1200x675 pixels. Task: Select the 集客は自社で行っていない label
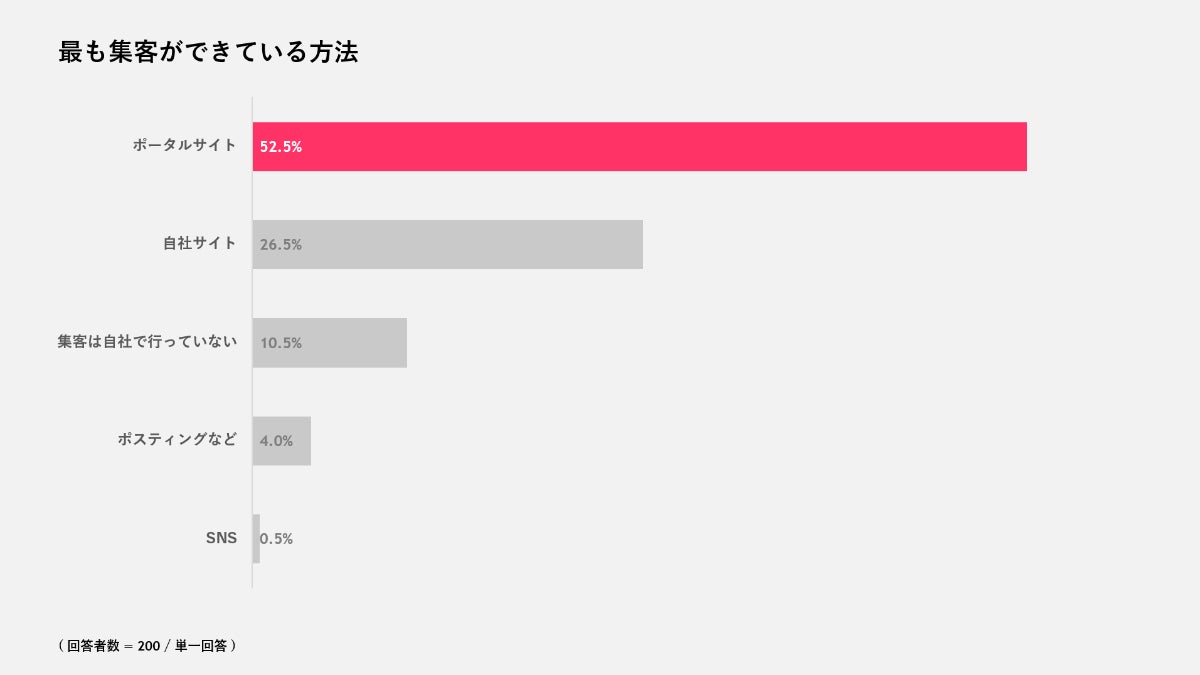pos(147,341)
